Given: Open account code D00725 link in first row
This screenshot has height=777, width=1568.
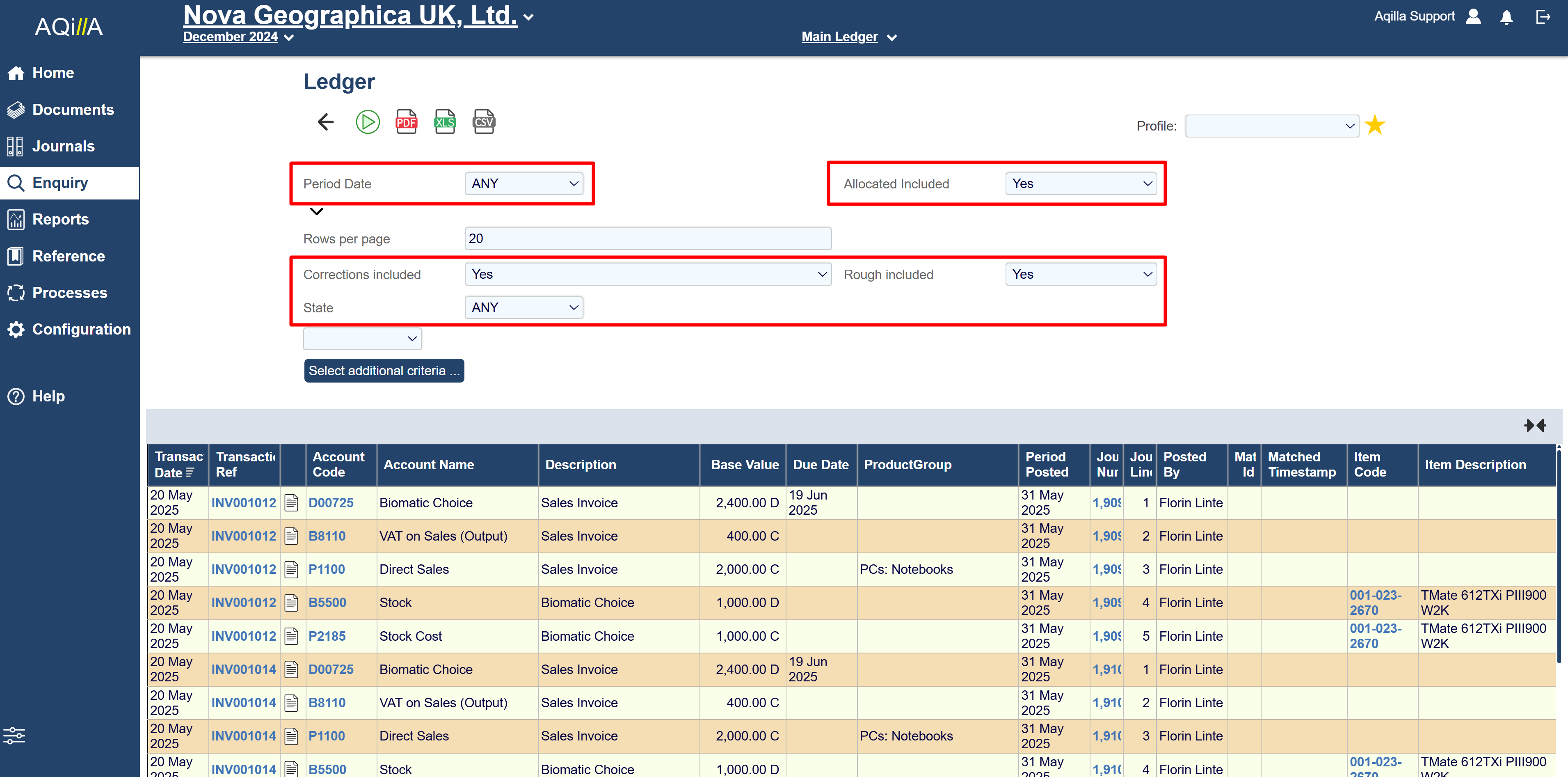Looking at the screenshot, I should 331,503.
